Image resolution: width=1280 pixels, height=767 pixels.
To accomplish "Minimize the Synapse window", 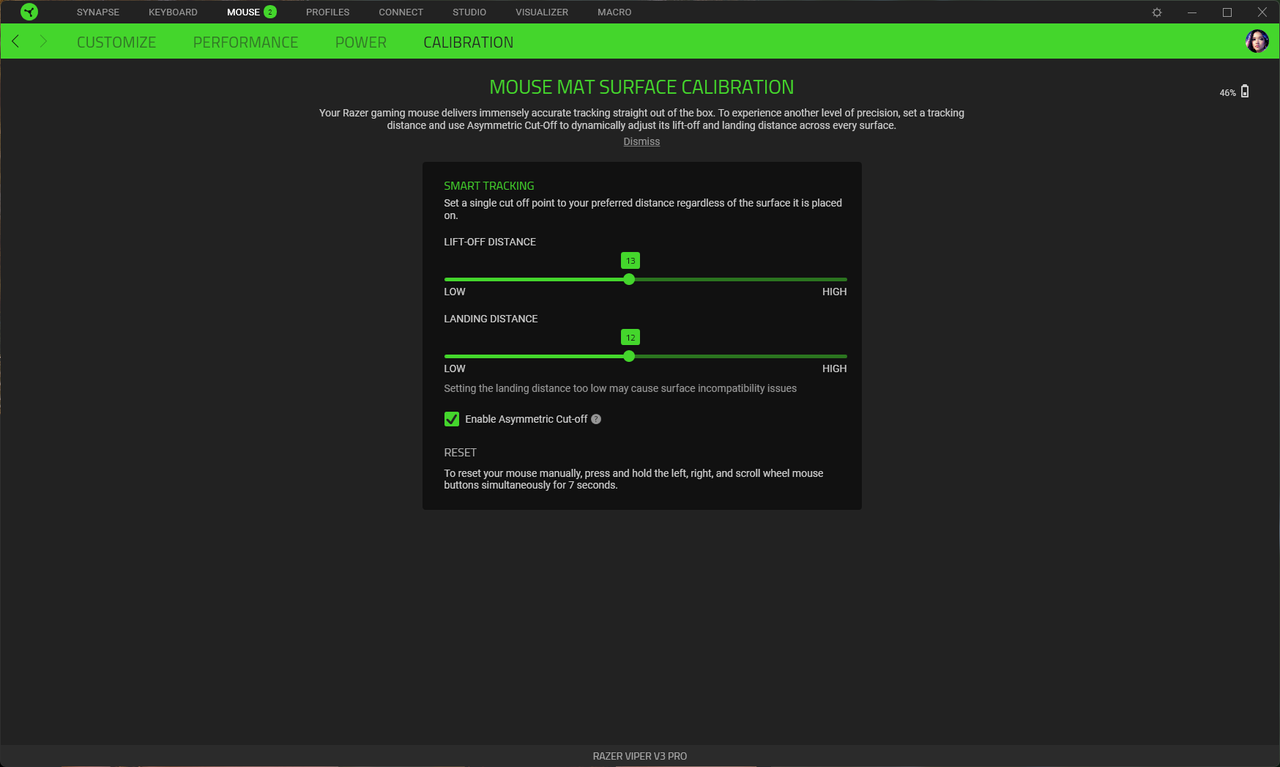I will pos(1192,12).
